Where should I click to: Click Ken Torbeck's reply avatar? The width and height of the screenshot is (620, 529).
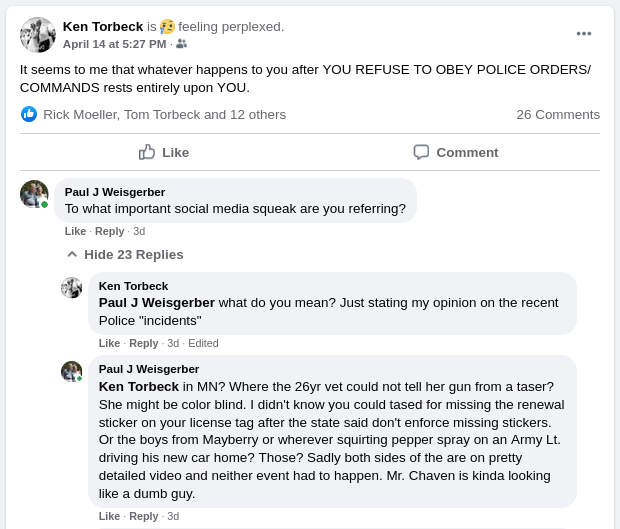click(x=72, y=288)
